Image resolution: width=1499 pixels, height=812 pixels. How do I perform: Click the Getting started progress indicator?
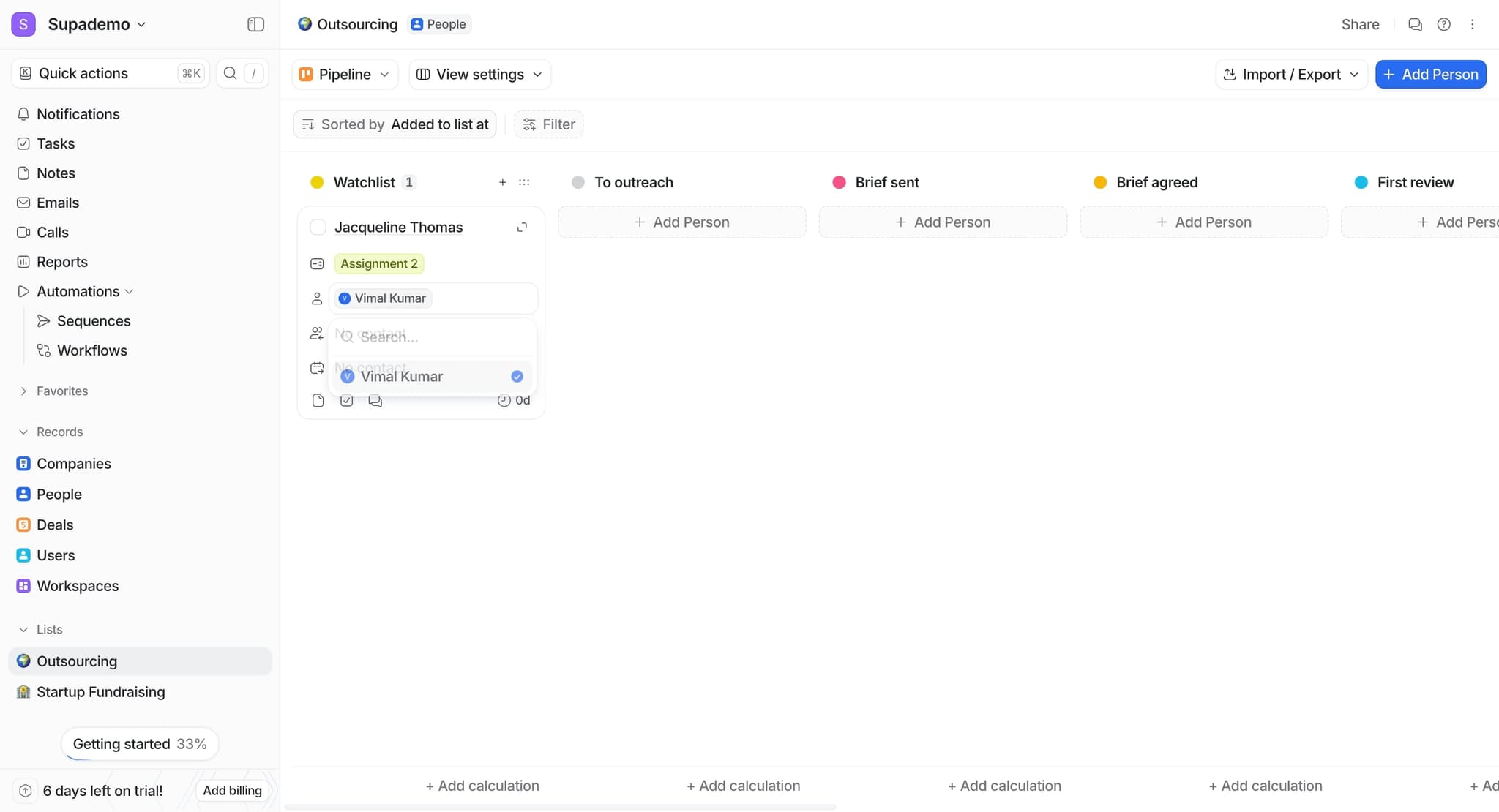pyautogui.click(x=140, y=743)
